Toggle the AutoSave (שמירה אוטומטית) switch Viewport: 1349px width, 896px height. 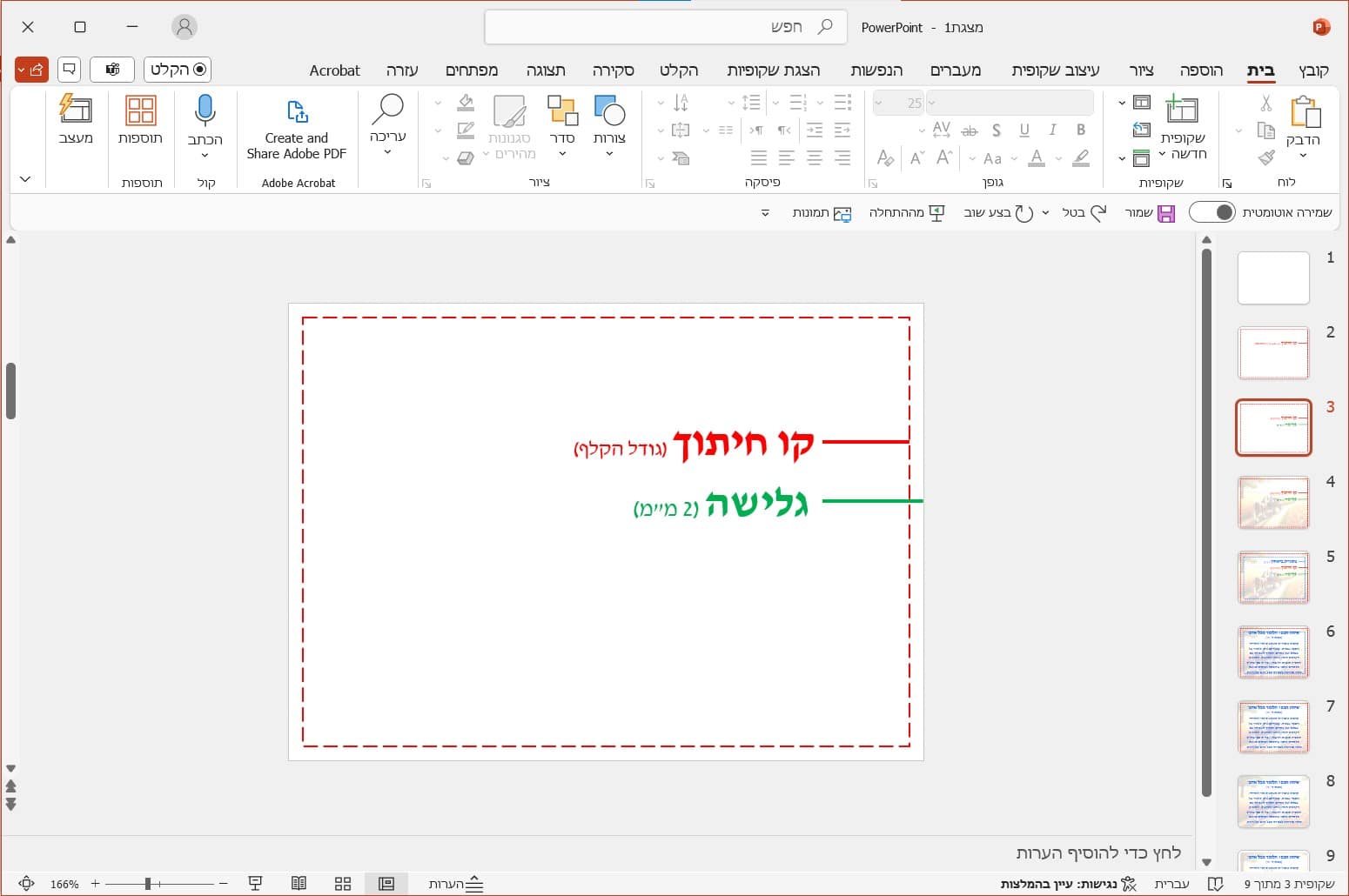[x=1211, y=212]
